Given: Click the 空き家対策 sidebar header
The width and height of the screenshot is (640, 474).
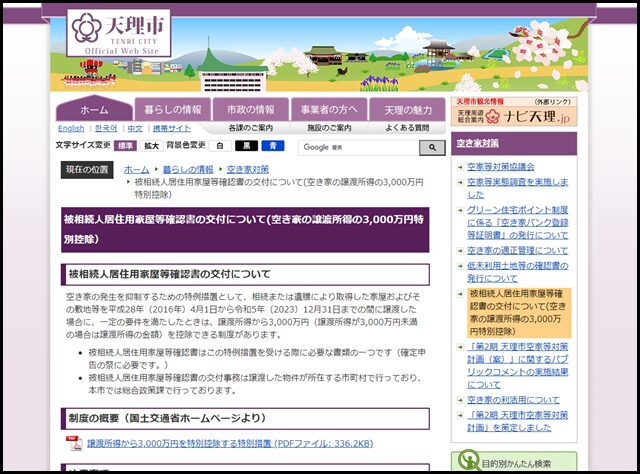Looking at the screenshot, I should coord(514,143).
